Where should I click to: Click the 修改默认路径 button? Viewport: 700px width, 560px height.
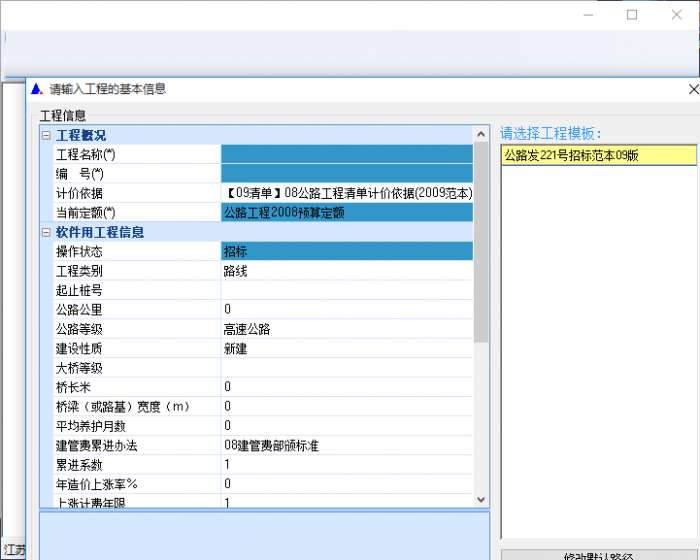pyautogui.click(x=598, y=554)
